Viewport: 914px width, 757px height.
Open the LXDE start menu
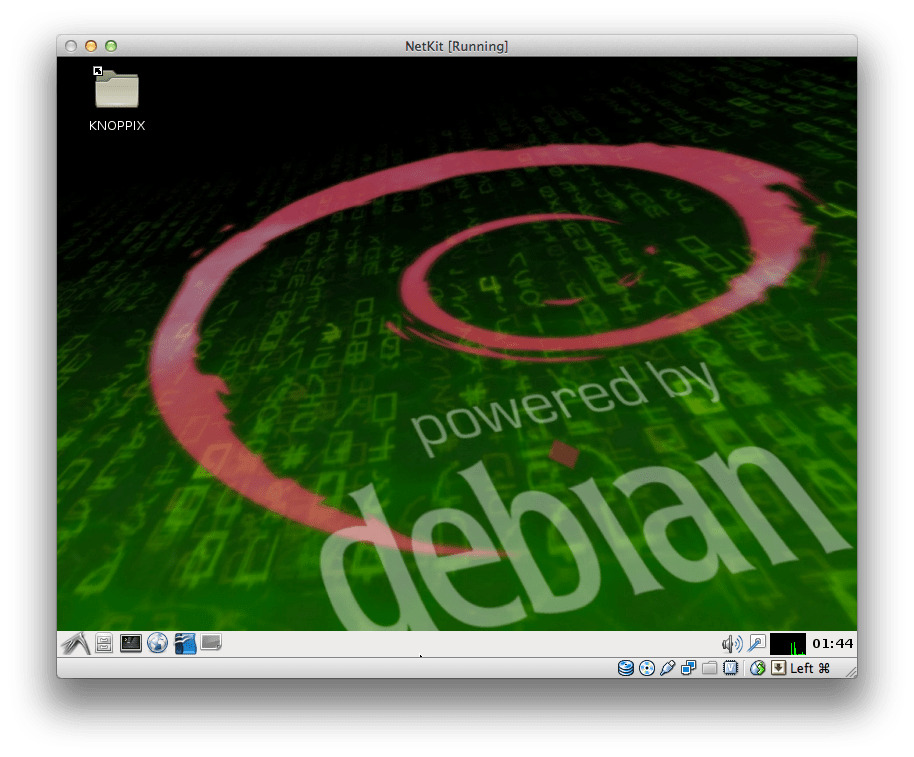[76, 643]
